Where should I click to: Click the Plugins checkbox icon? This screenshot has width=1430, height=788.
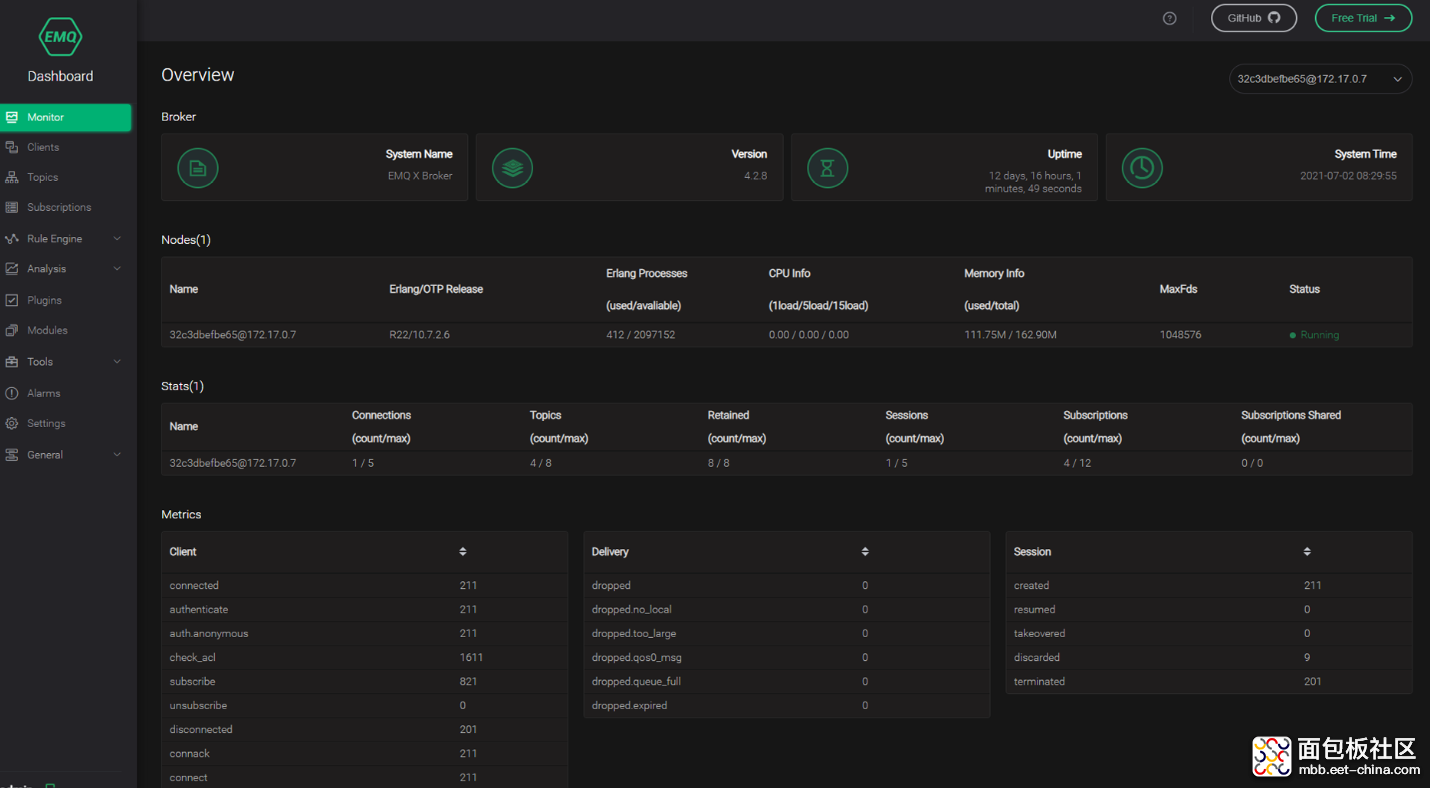pyautogui.click(x=12, y=300)
